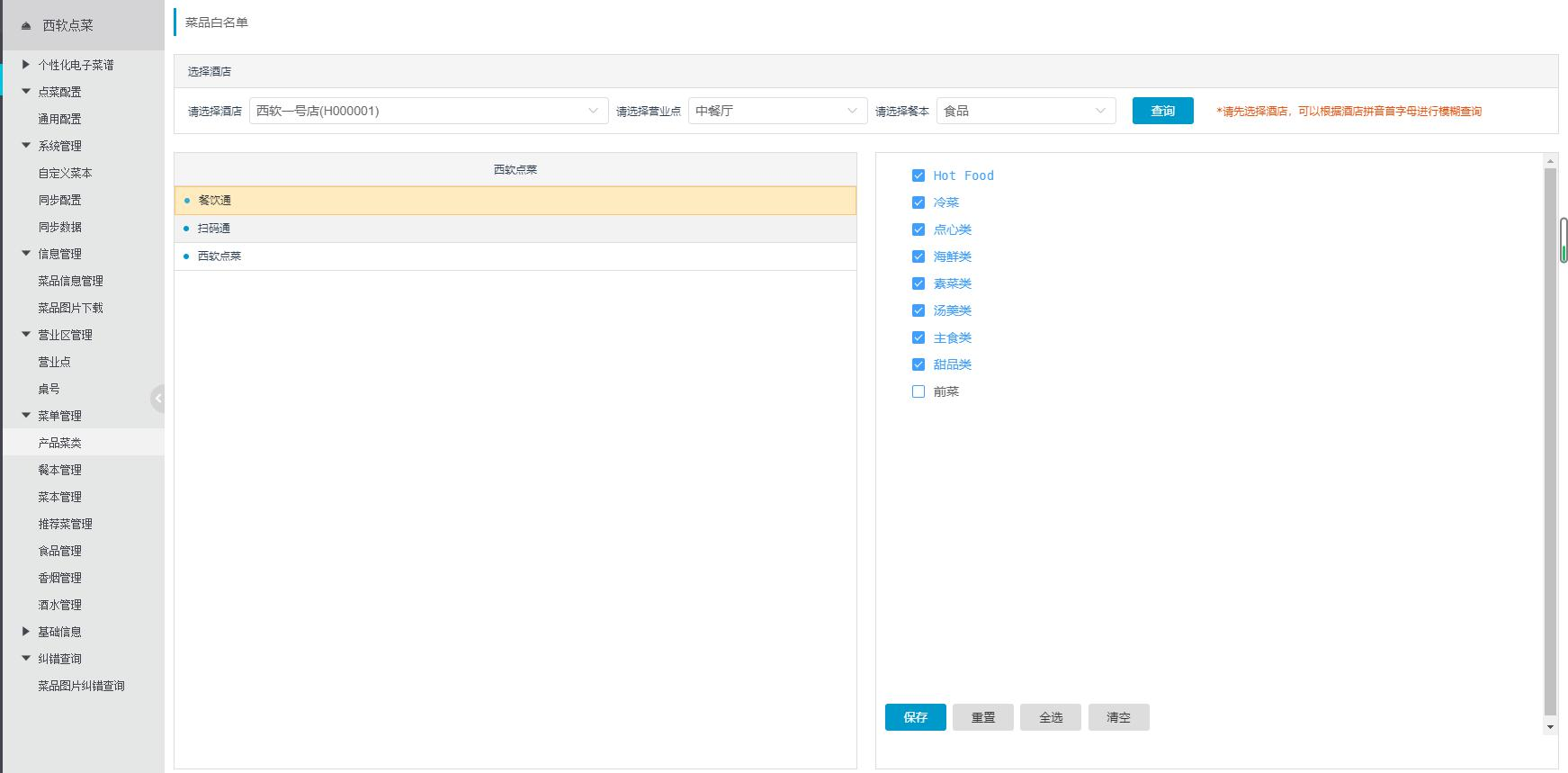Image resolution: width=1568 pixels, height=773 pixels.
Task: Uncheck the 主食类 checkbox
Action: (x=918, y=337)
